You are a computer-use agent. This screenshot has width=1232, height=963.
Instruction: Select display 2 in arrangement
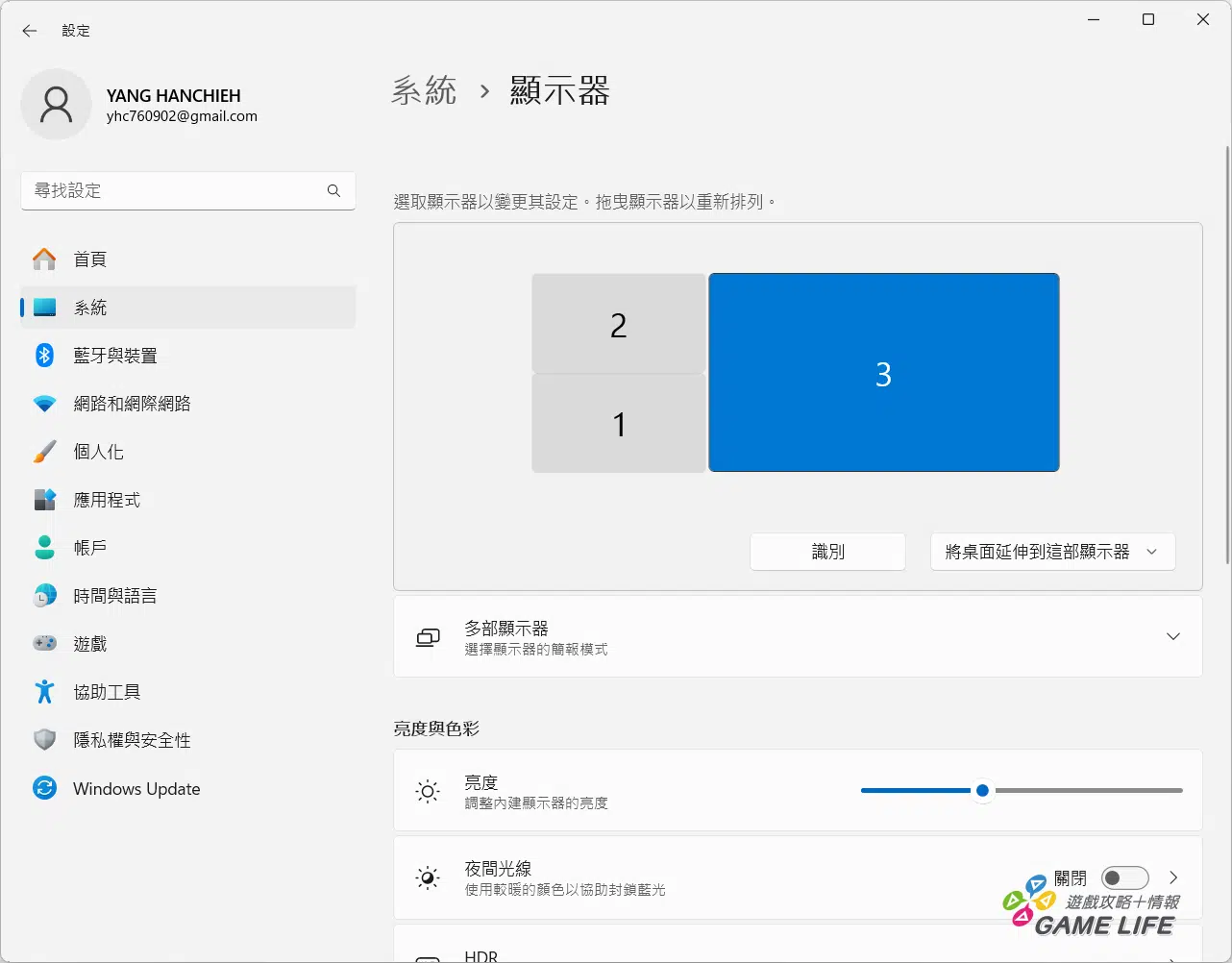[x=618, y=325]
